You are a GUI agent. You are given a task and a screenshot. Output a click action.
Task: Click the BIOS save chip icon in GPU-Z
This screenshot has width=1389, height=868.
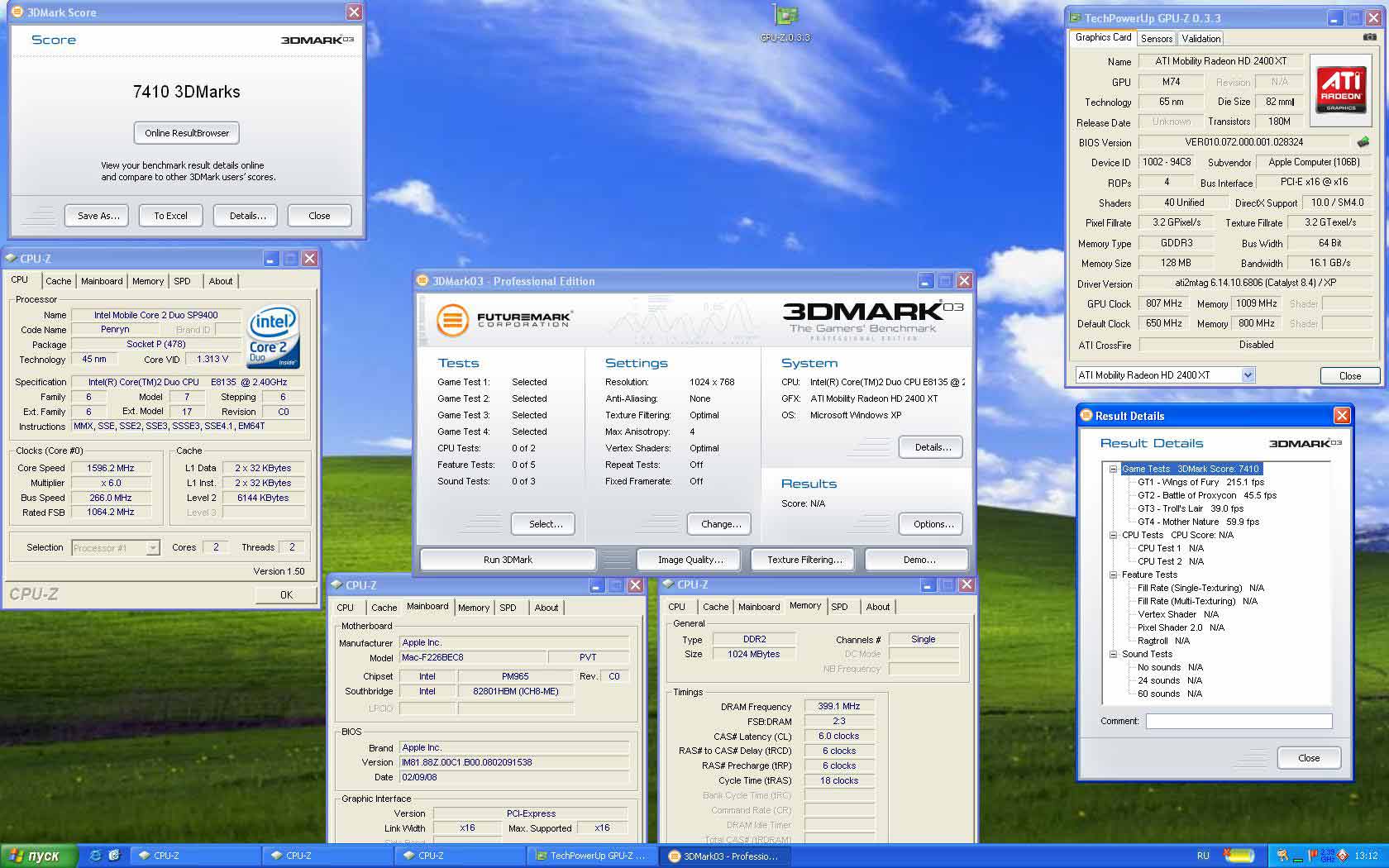click(x=1363, y=142)
